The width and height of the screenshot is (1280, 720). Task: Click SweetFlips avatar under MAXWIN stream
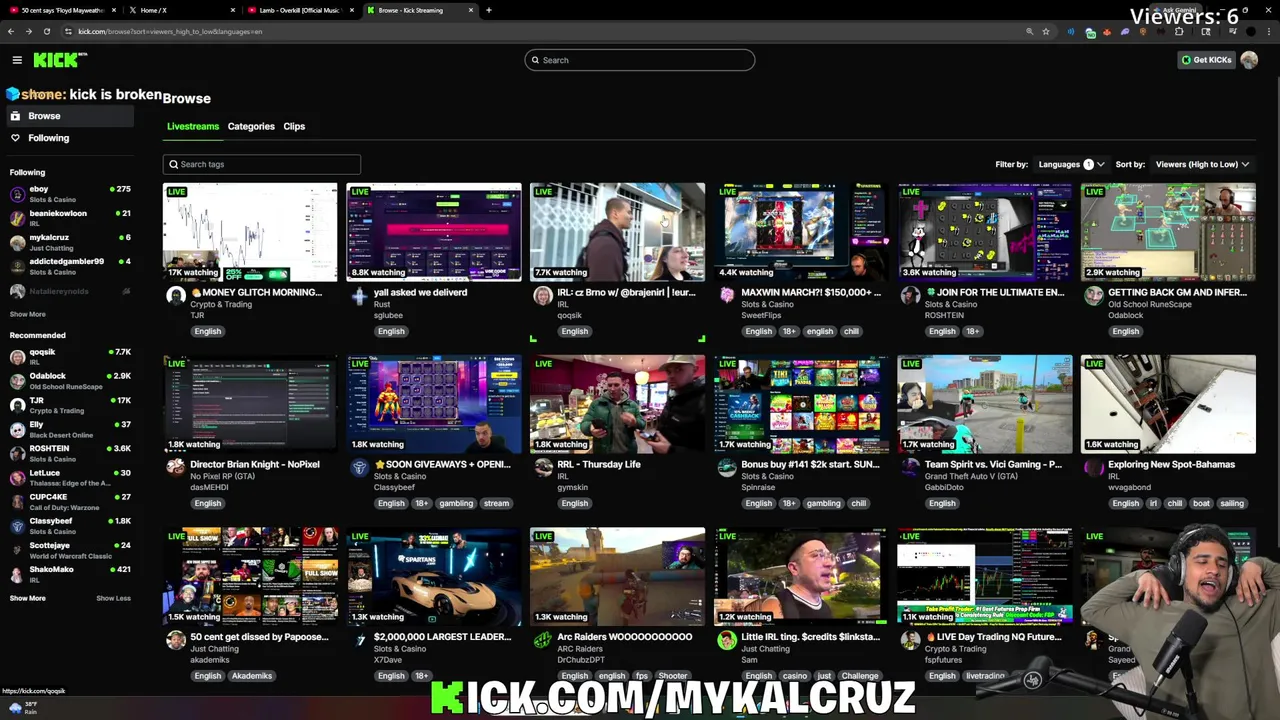coord(727,296)
